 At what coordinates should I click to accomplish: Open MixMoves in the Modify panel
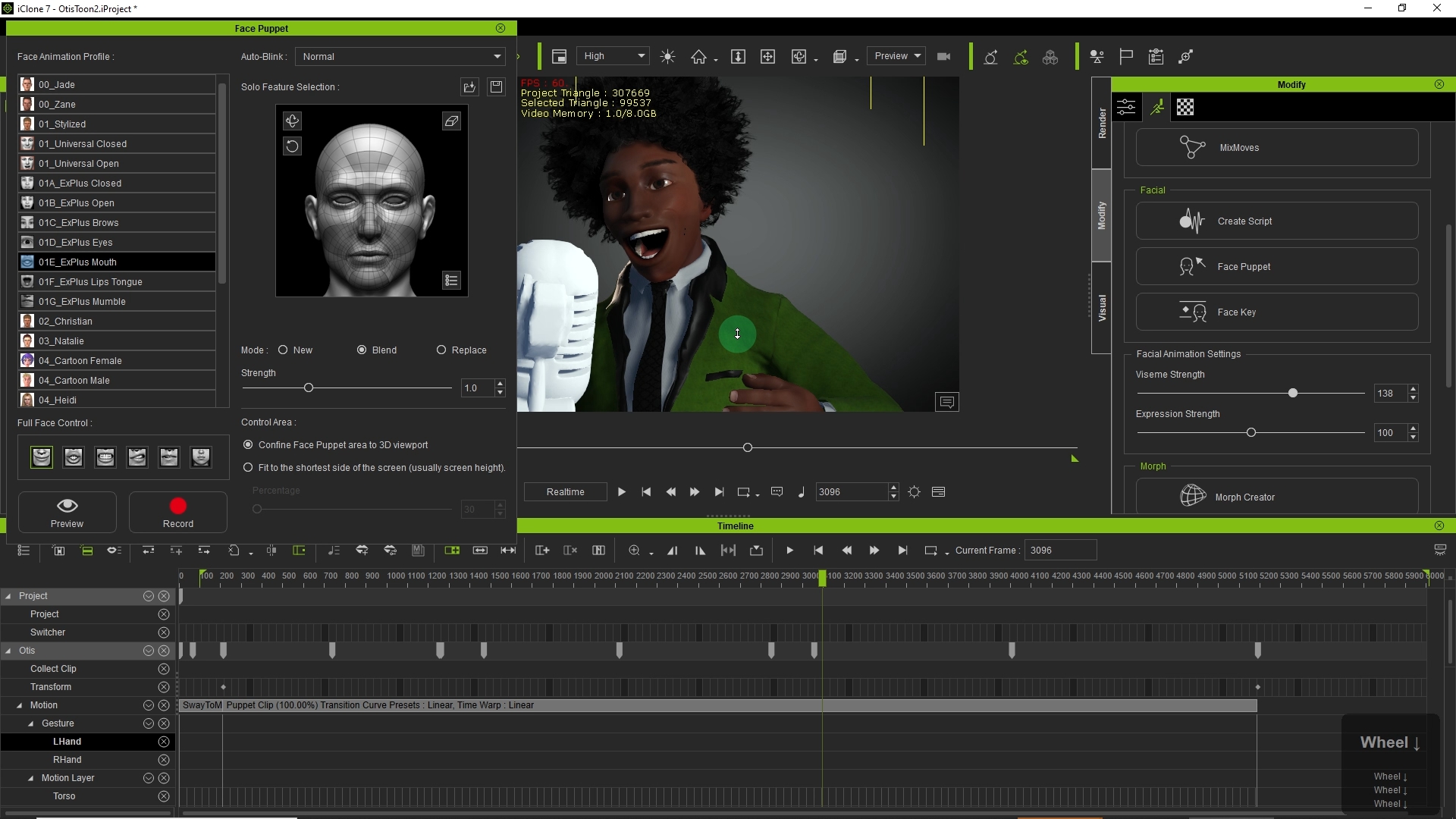(1277, 147)
